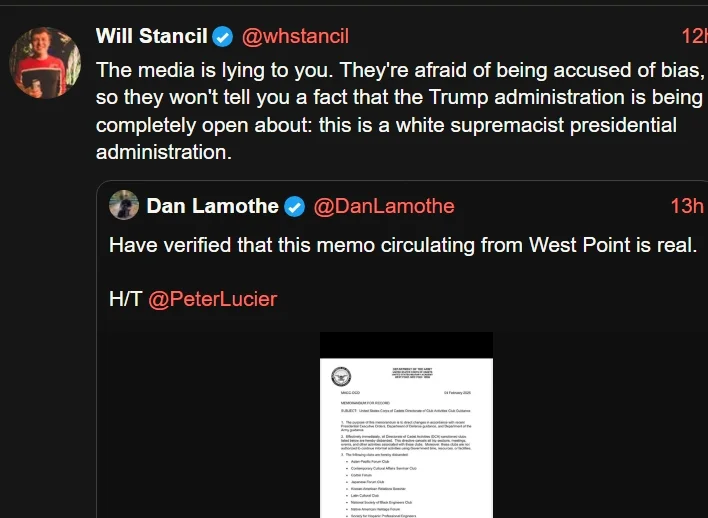Screen dimensions: 708x518
Task: Click the 12h timestamp on Stancil's post
Action: click(x=693, y=37)
